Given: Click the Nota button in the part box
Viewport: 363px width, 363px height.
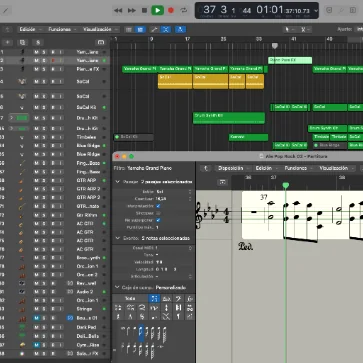Looking at the screenshot, I should 130,298.
